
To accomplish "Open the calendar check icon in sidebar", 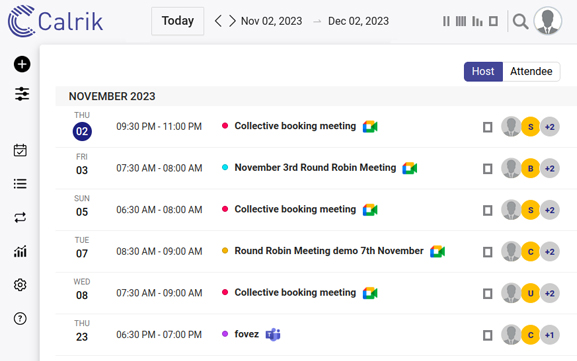I will (20, 150).
